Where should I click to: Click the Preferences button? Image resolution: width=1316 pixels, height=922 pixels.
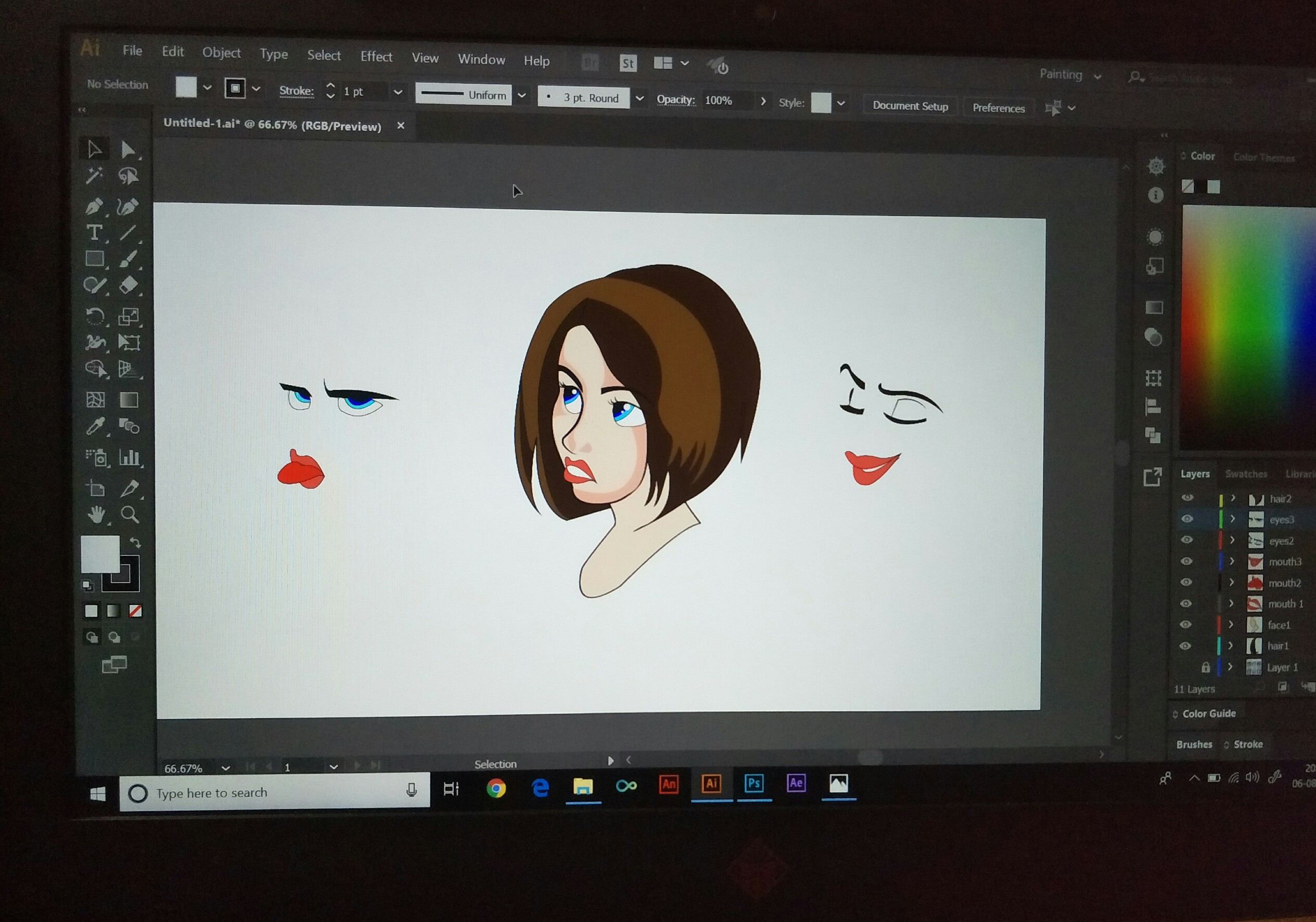click(x=998, y=108)
